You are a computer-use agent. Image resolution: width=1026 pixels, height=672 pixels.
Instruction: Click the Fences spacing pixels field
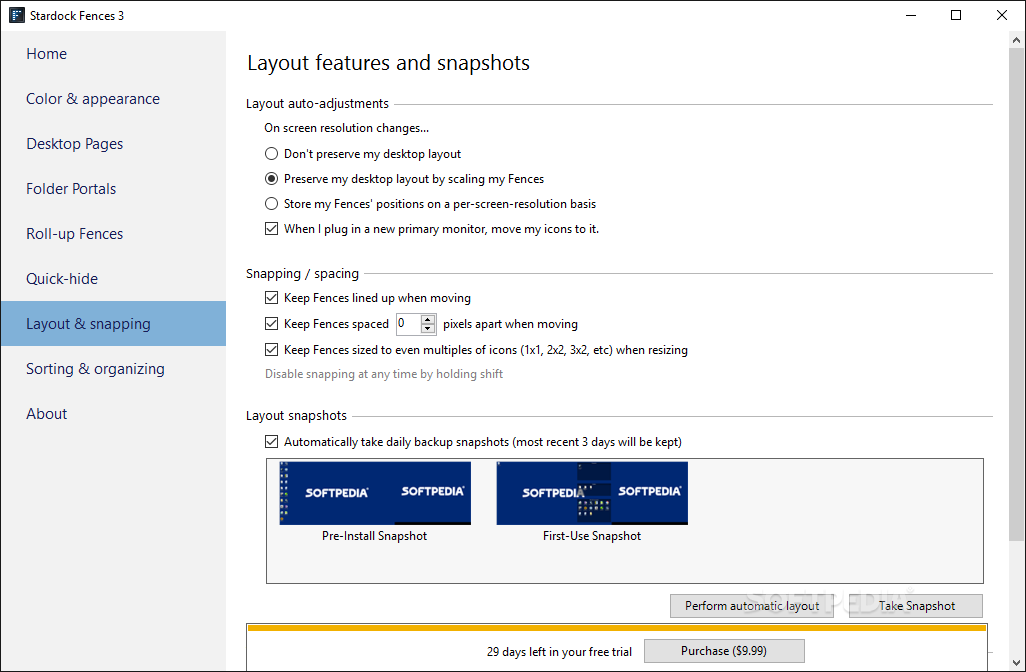[408, 323]
